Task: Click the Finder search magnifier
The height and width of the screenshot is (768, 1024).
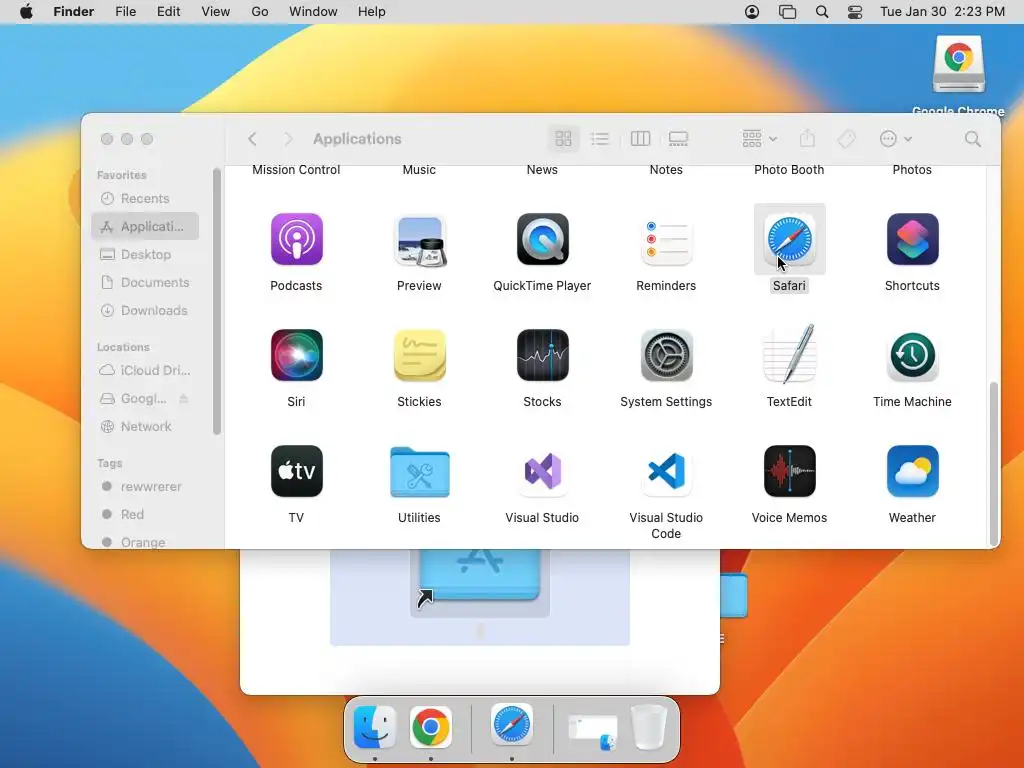Action: (972, 138)
